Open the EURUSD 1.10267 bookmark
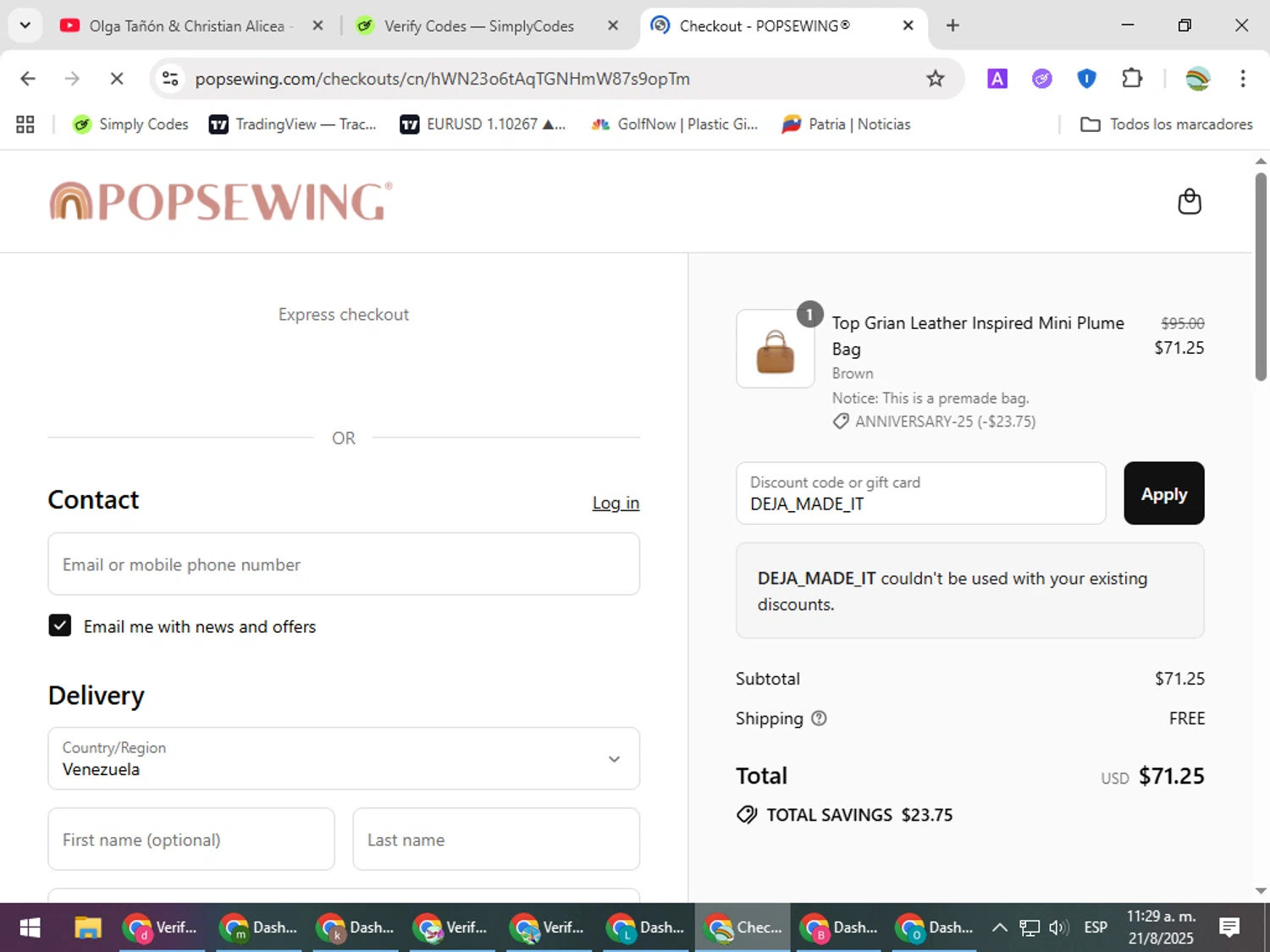Viewport: 1270px width, 952px height. click(x=483, y=124)
